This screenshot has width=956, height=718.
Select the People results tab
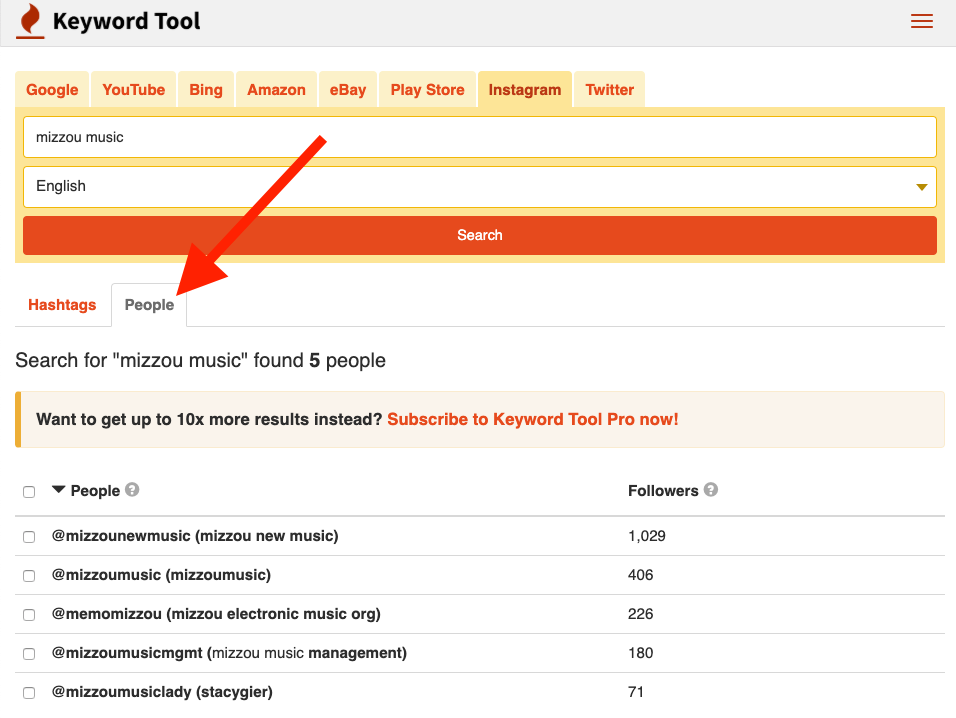(x=149, y=305)
